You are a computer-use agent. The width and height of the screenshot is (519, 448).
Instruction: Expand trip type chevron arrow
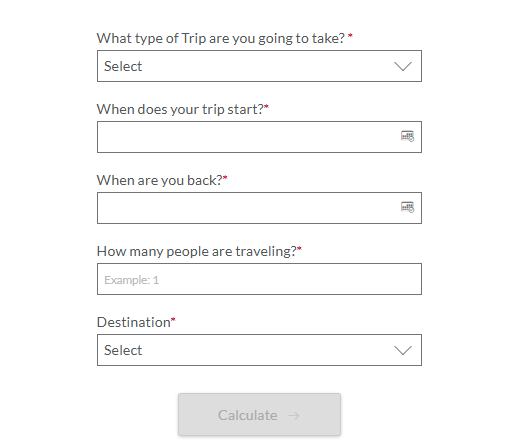point(403,66)
